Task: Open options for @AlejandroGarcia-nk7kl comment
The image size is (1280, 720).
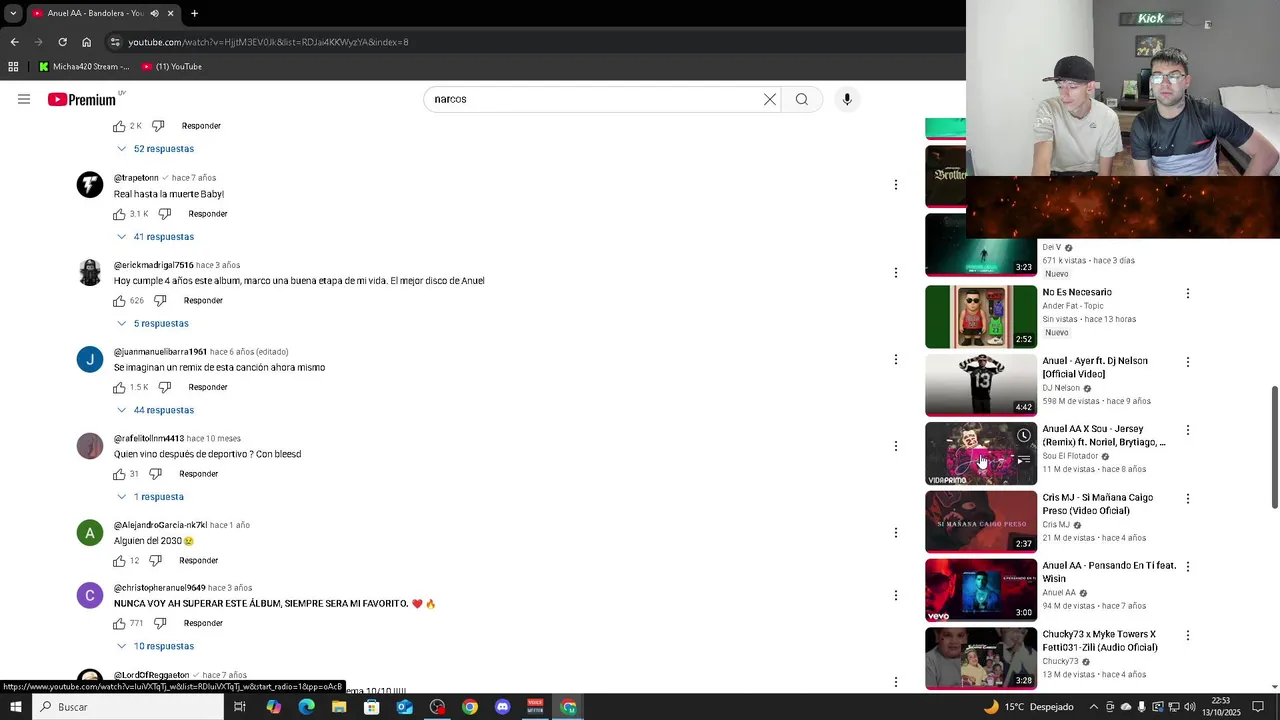Action: coord(896,532)
